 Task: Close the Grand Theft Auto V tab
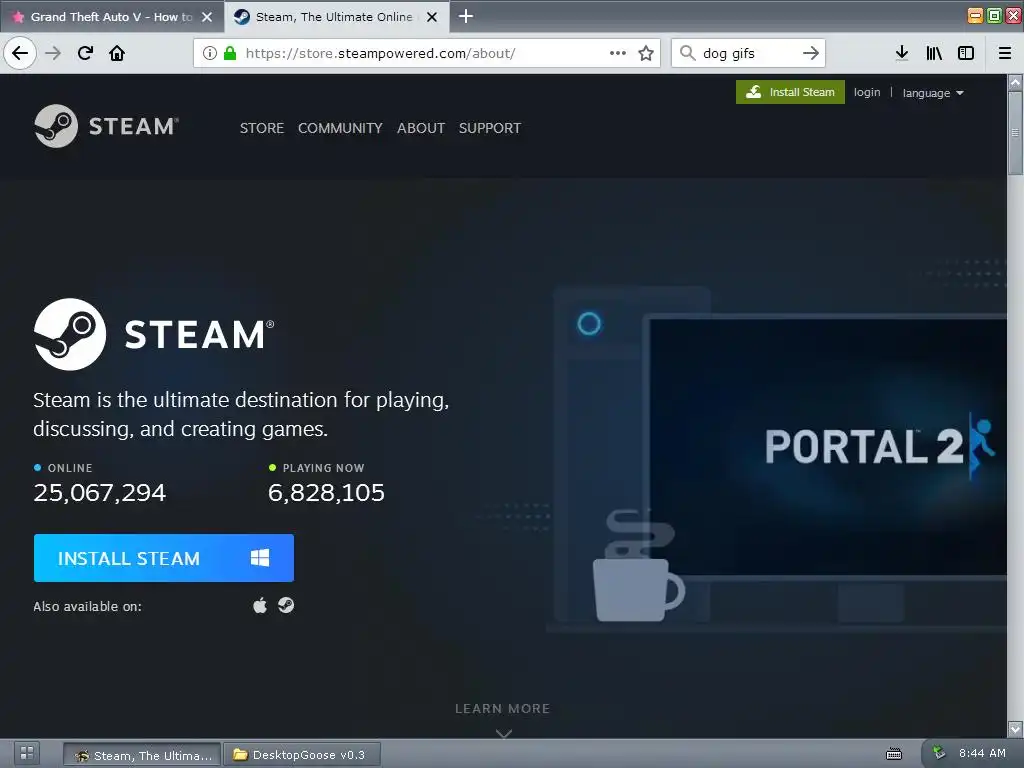pyautogui.click(x=207, y=17)
